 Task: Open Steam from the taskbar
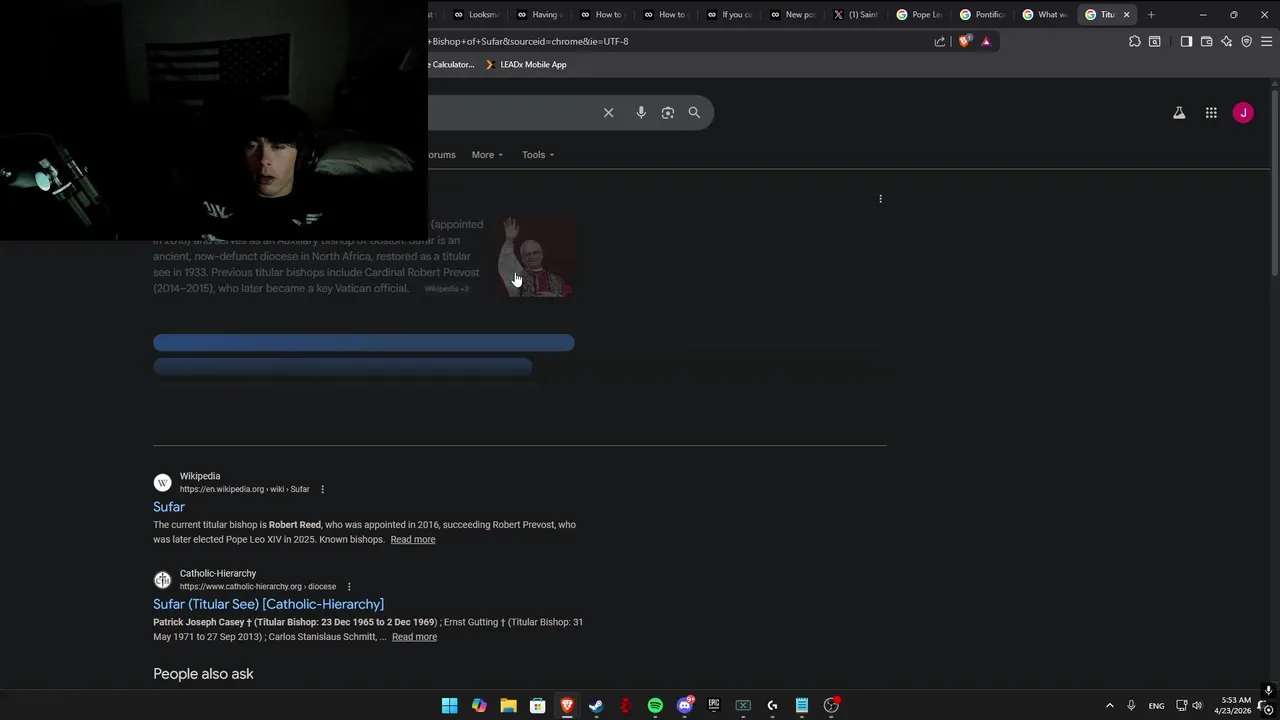596,706
